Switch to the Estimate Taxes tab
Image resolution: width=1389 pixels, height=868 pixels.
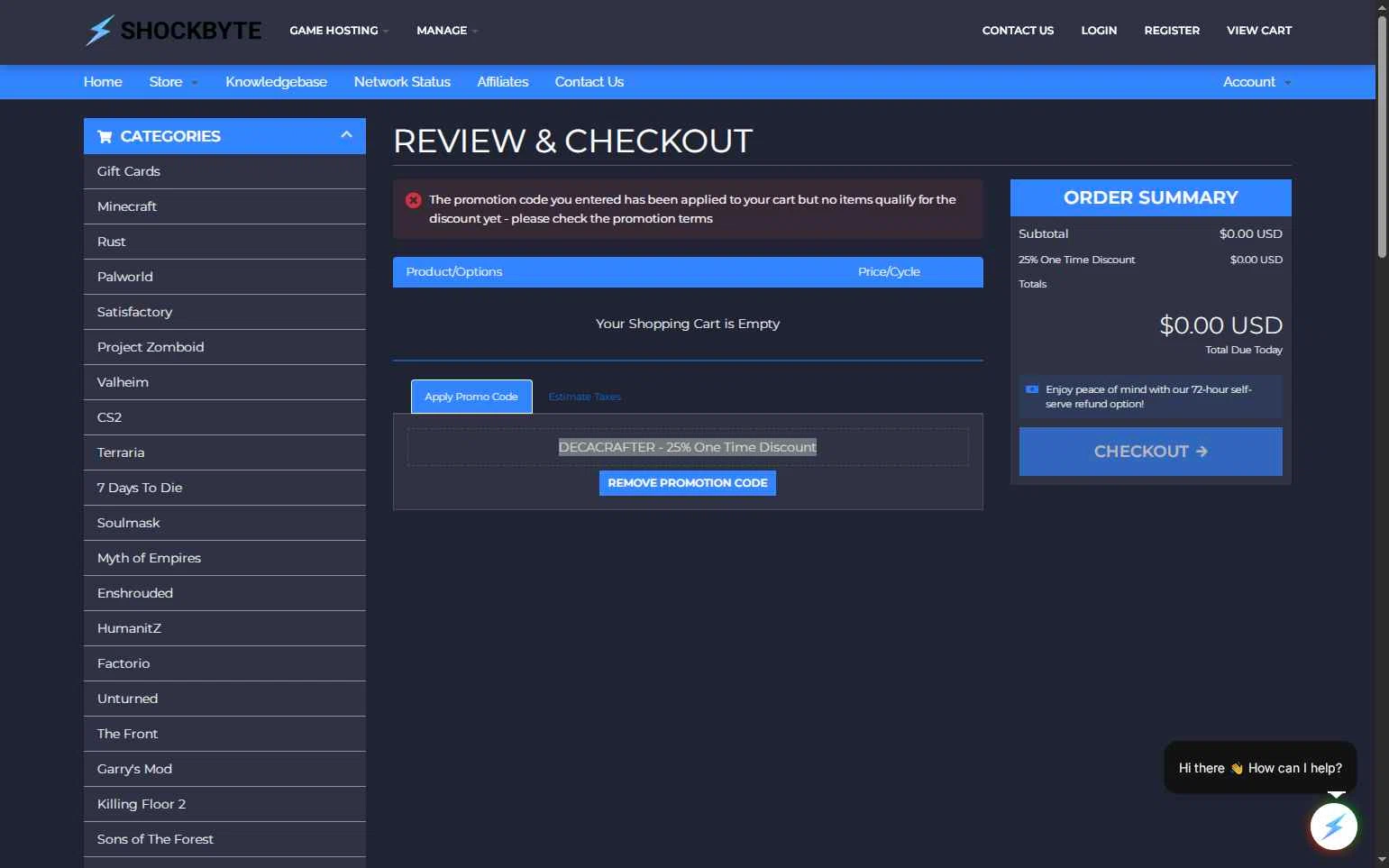point(584,397)
